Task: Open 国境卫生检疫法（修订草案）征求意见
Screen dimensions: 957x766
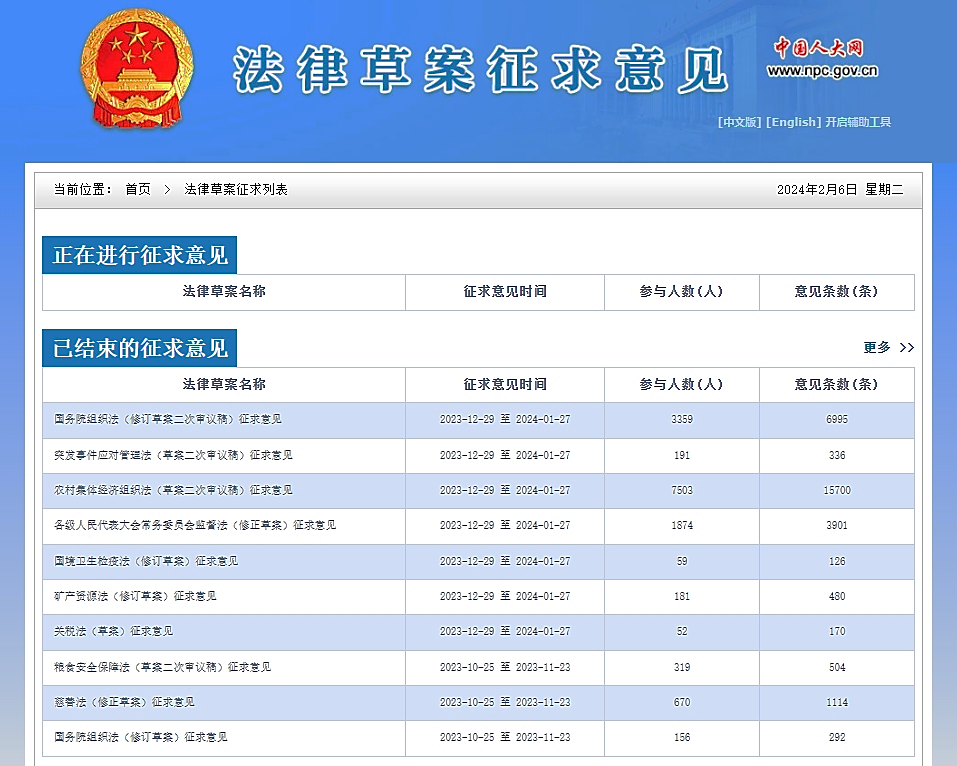Action: click(146, 561)
